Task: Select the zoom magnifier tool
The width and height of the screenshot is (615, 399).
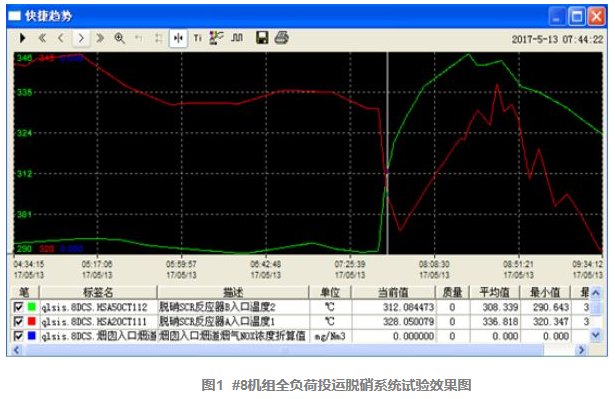Action: coord(119,38)
